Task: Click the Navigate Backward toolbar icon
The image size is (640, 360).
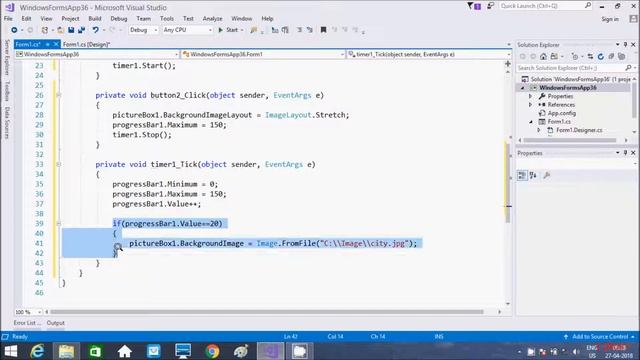Action: [x=14, y=30]
